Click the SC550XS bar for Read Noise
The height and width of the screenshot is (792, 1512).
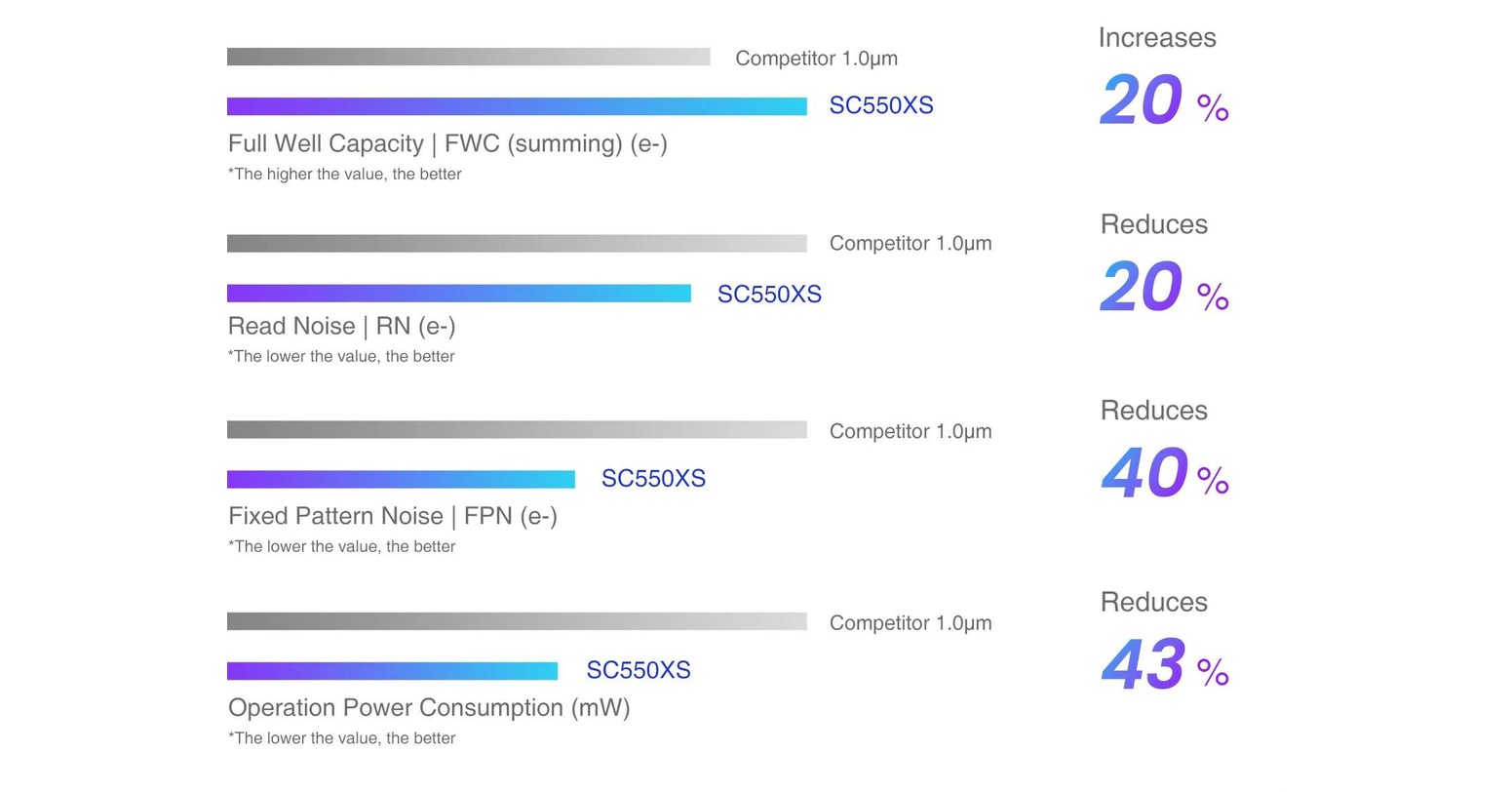(458, 294)
